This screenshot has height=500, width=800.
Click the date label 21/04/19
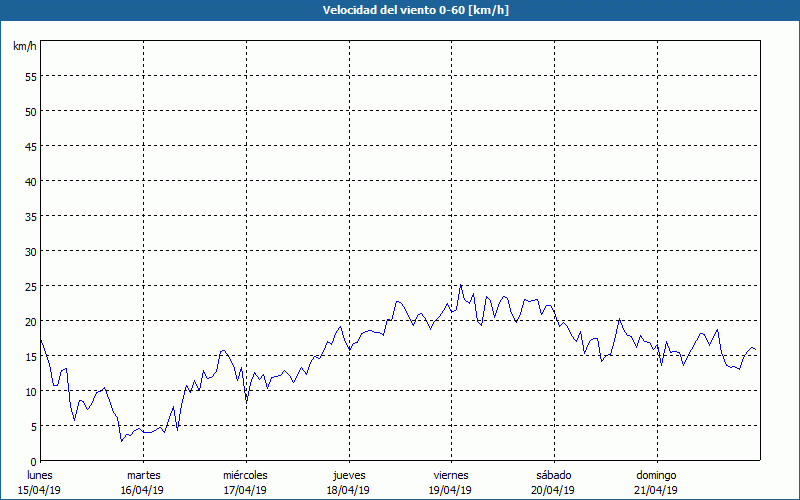pyautogui.click(x=656, y=490)
